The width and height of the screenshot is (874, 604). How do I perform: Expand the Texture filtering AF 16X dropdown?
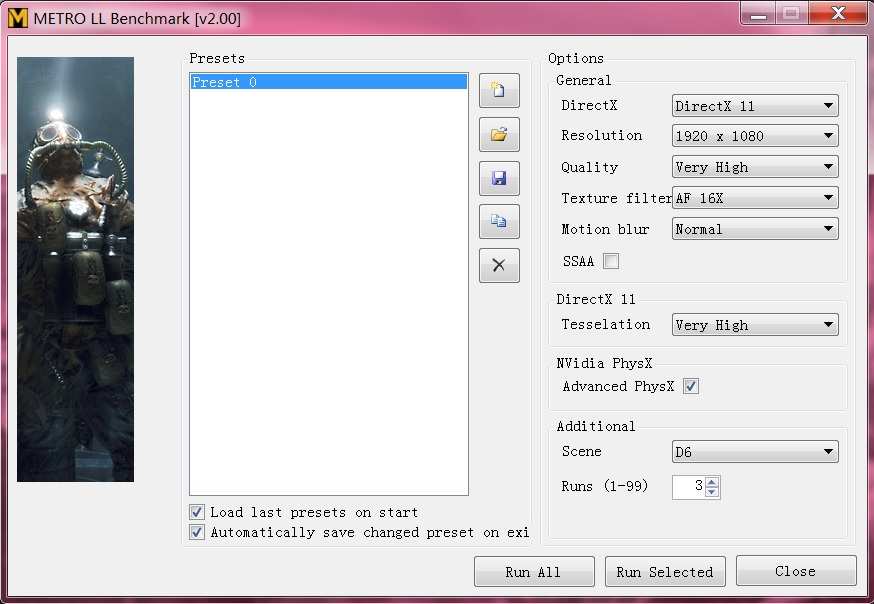[x=755, y=198]
